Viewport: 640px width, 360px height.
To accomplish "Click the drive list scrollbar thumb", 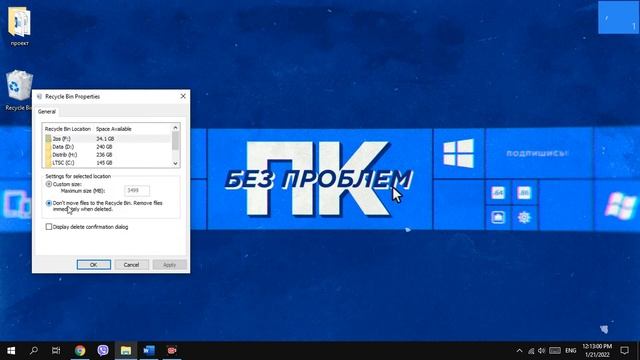I will click(x=176, y=140).
